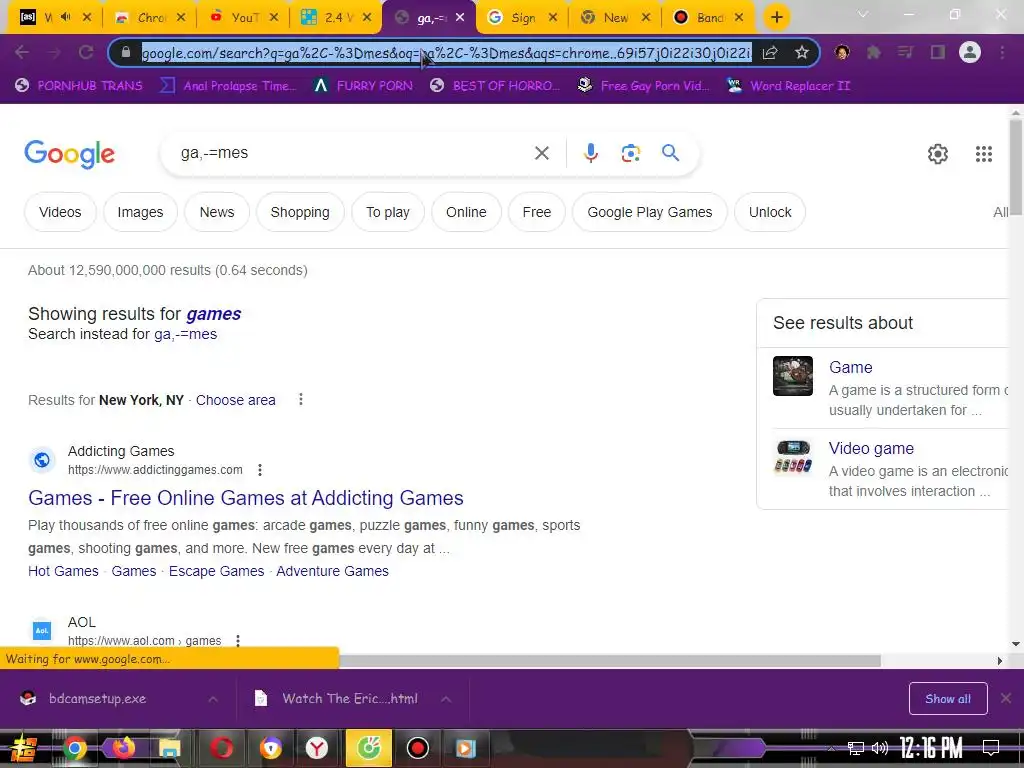Open the Video game knowledge panel entry
Viewport: 1024px width, 768px height.
[x=871, y=448]
